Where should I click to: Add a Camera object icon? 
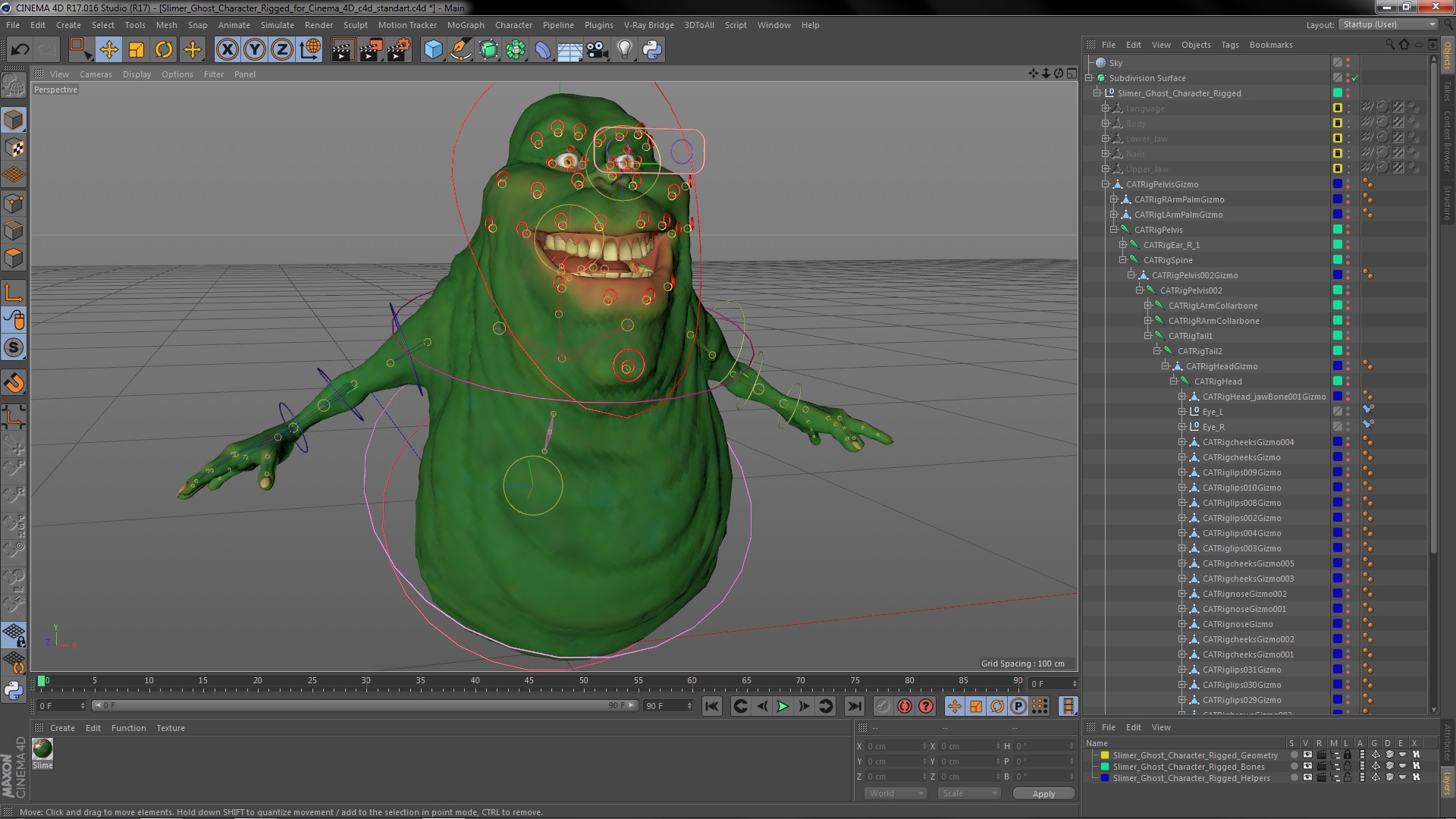[x=598, y=50]
